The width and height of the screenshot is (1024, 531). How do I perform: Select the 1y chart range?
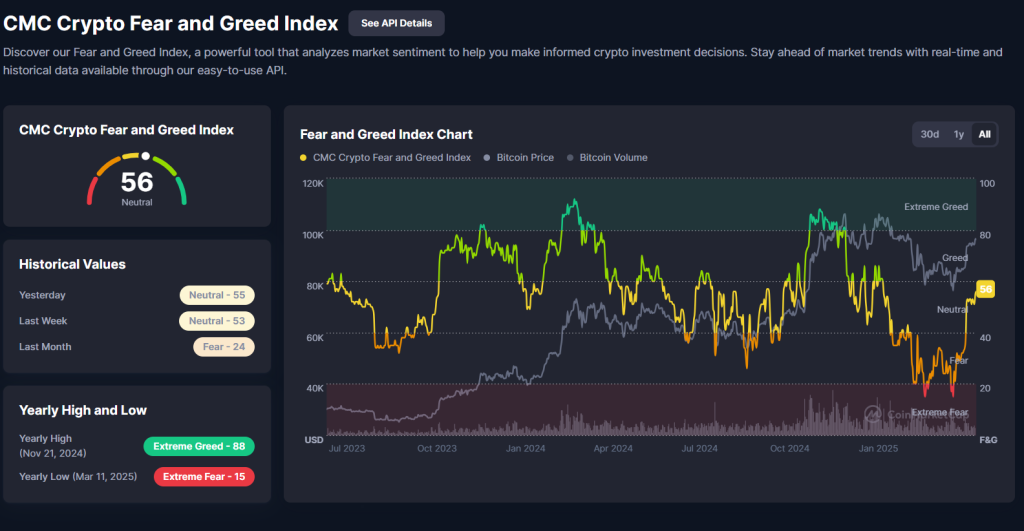point(959,134)
